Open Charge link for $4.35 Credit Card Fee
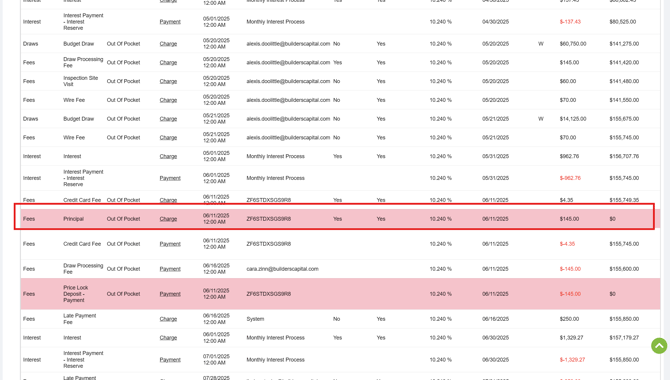Screen dimensions: 670x380 pos(168,200)
